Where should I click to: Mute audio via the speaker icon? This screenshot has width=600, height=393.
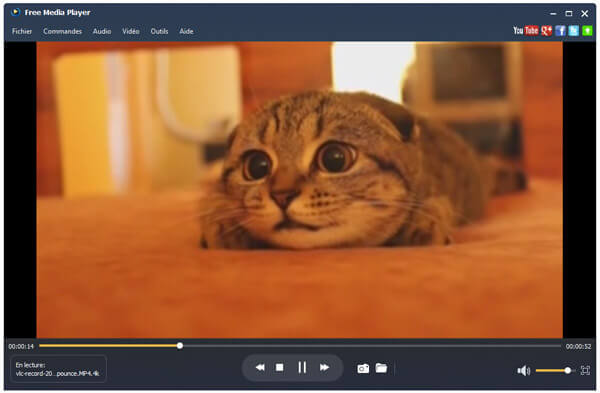pos(523,370)
